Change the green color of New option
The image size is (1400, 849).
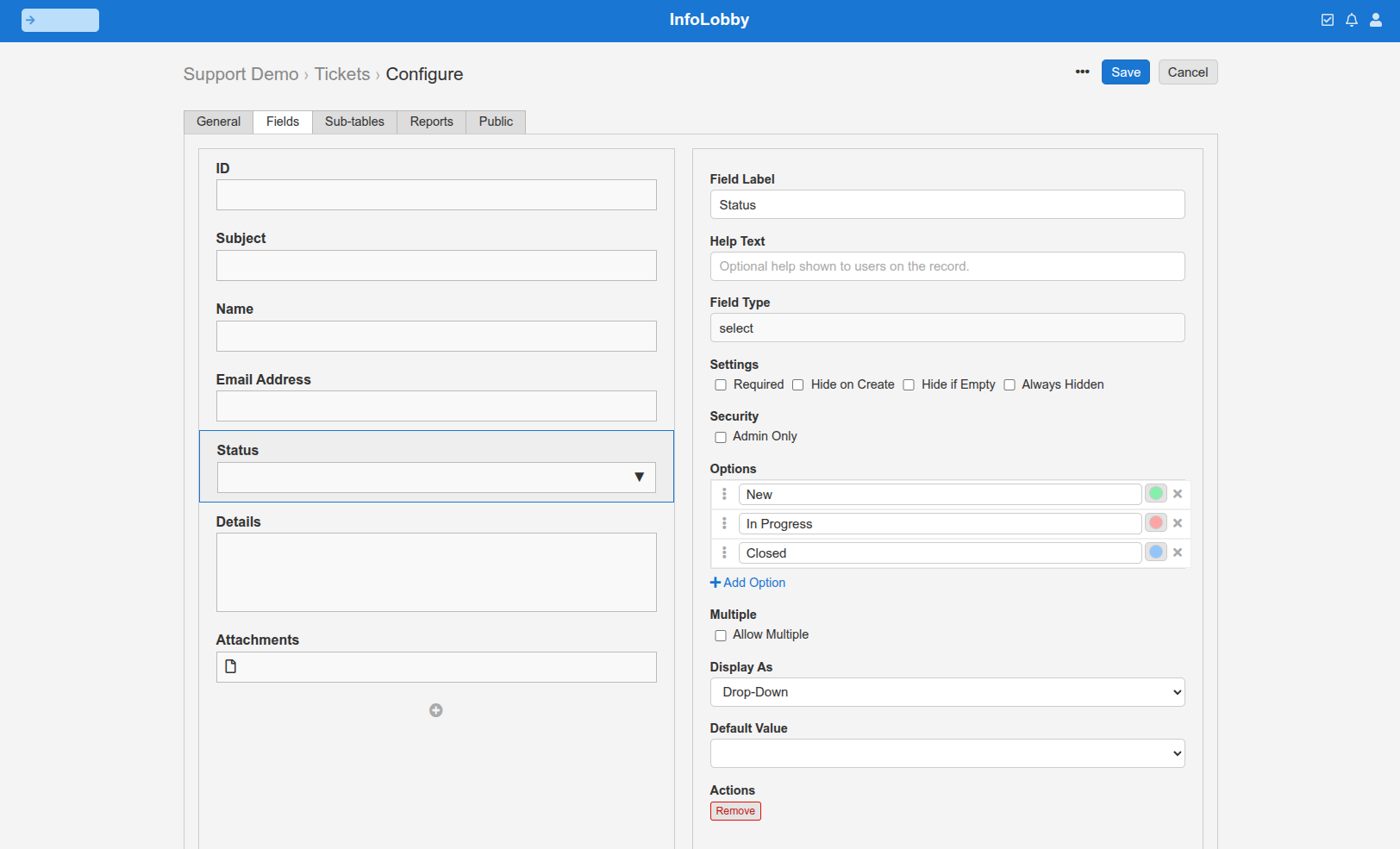coord(1156,493)
